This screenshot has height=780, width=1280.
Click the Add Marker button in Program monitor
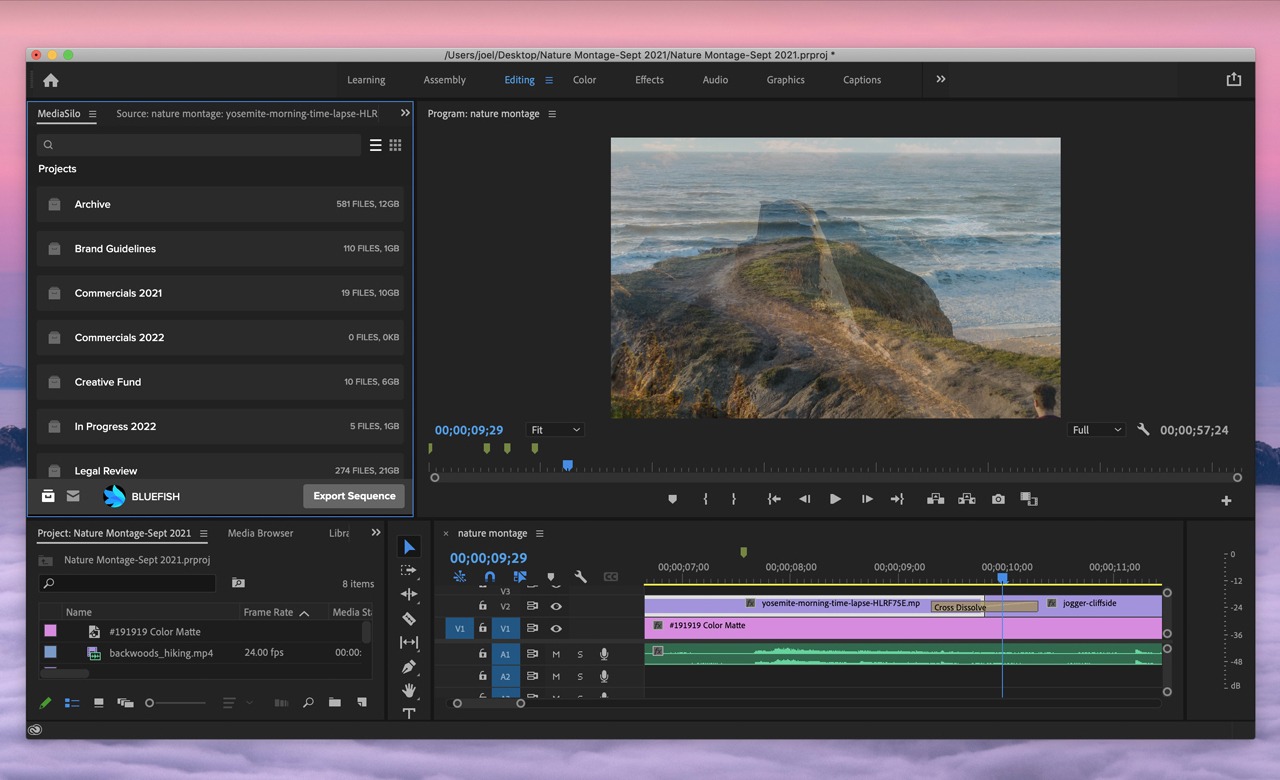672,499
